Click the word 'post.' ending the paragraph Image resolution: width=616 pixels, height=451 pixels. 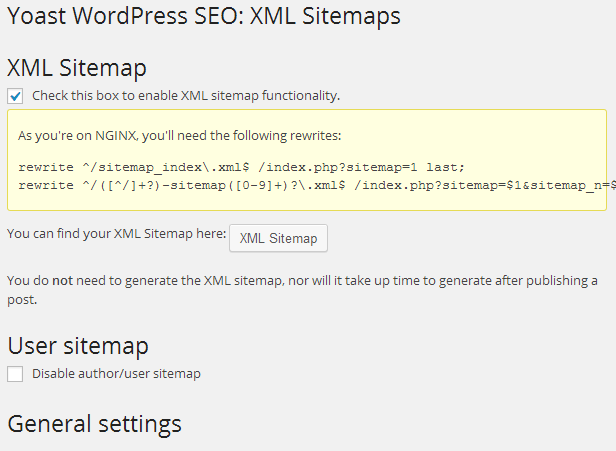click(x=22, y=299)
